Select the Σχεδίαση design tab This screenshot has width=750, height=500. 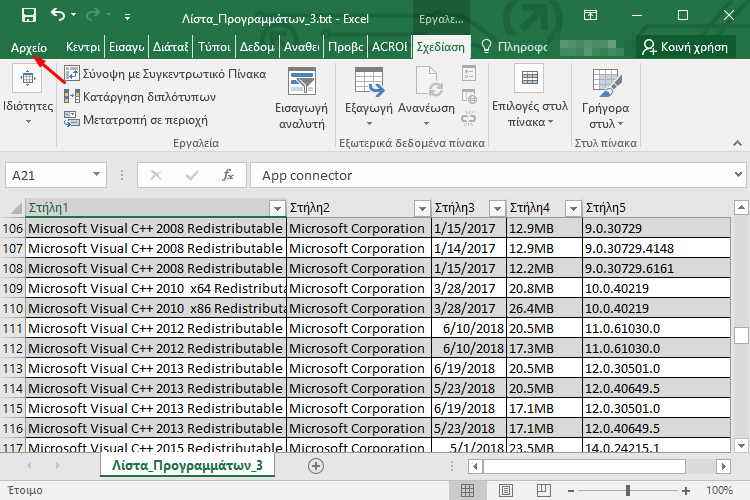(x=441, y=47)
